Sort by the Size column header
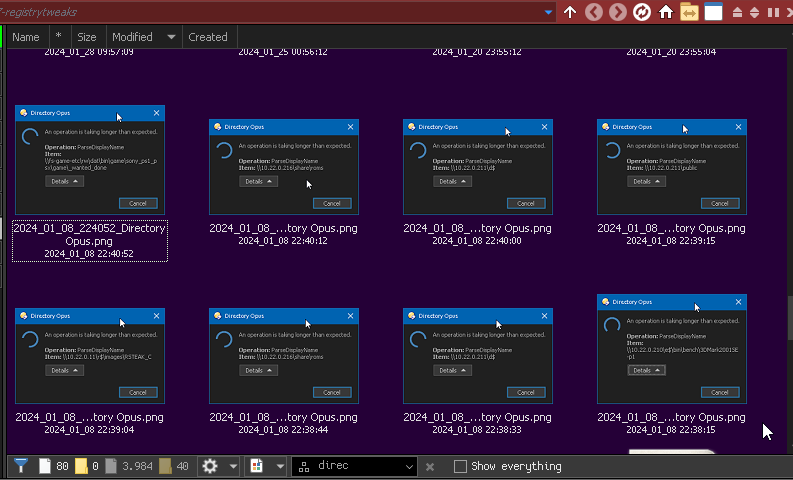Image resolution: width=793 pixels, height=480 pixels. (x=86, y=37)
